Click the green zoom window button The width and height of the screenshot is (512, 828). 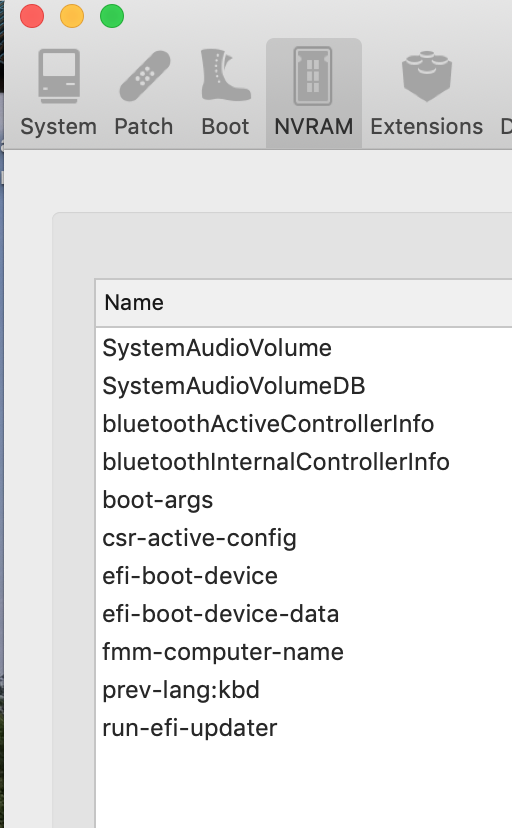tap(112, 16)
